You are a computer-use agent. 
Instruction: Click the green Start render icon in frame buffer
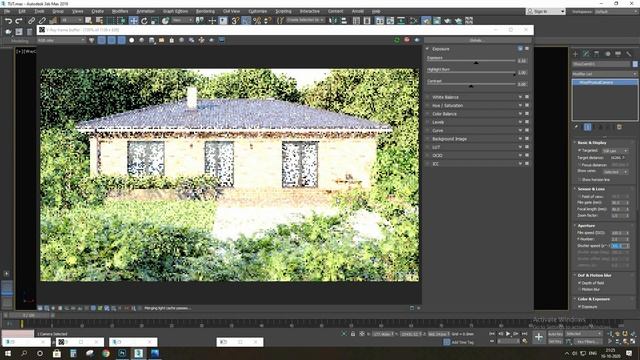click(397, 40)
